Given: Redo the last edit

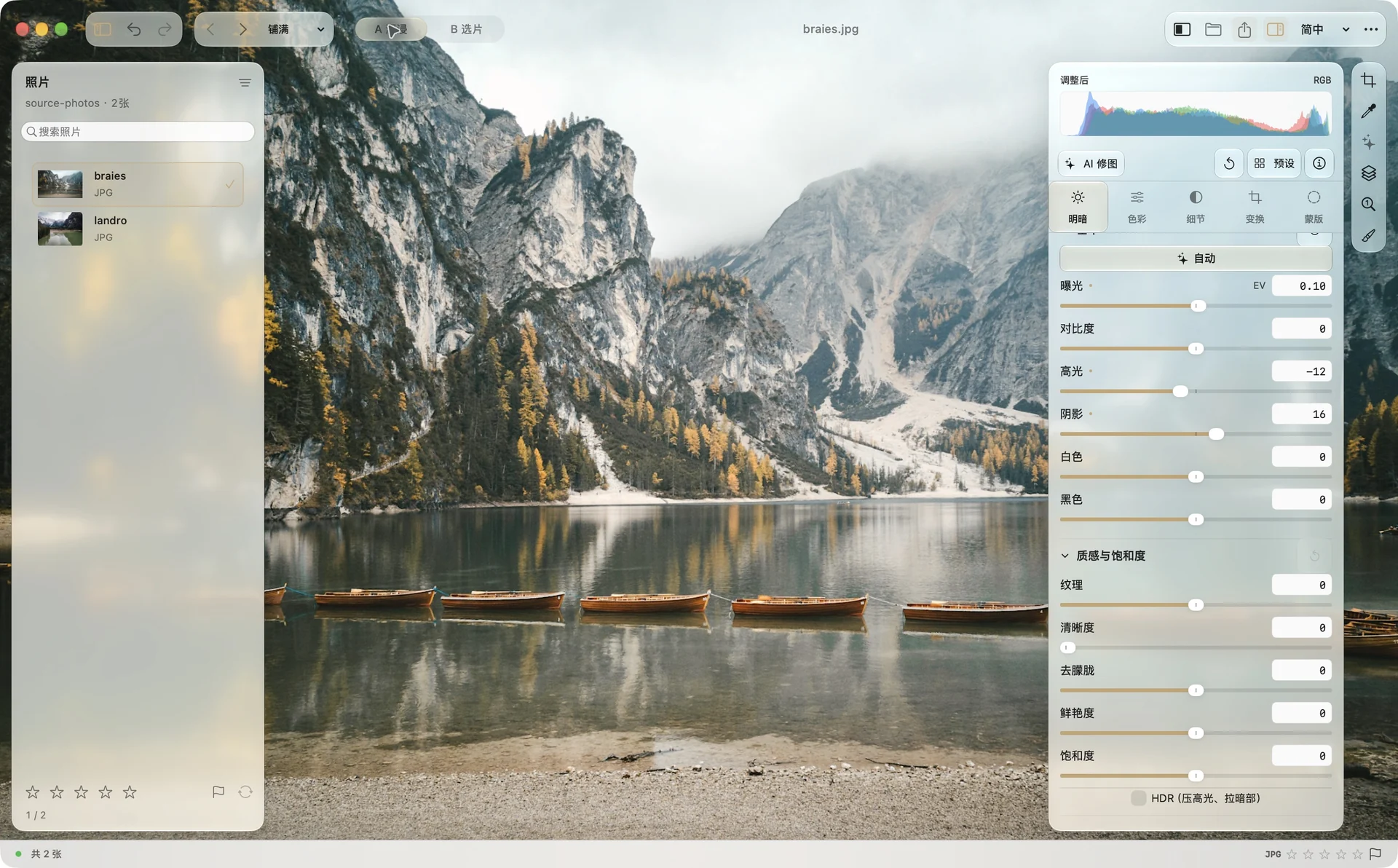Looking at the screenshot, I should click(x=165, y=29).
